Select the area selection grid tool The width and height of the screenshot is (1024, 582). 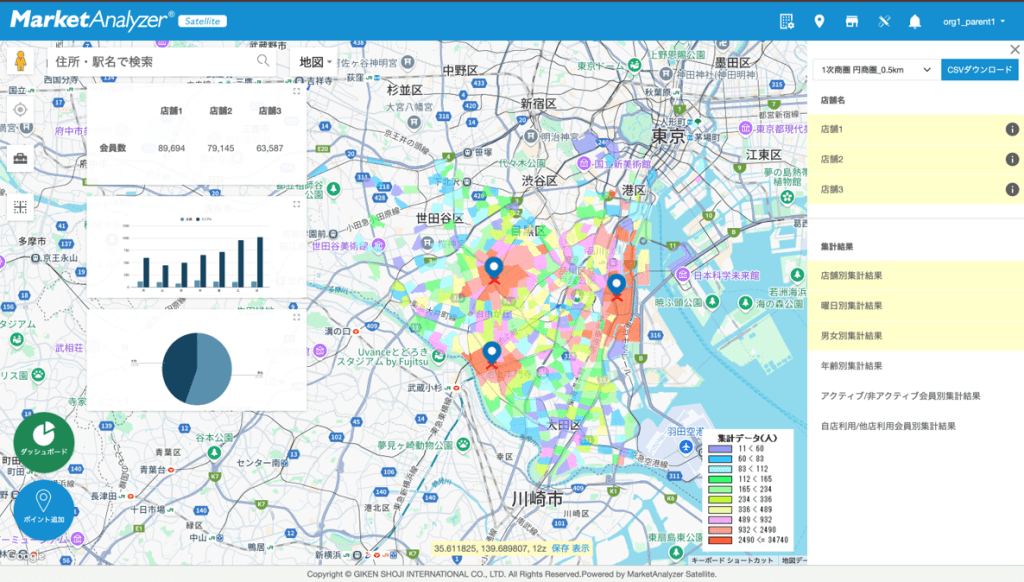click(x=20, y=208)
